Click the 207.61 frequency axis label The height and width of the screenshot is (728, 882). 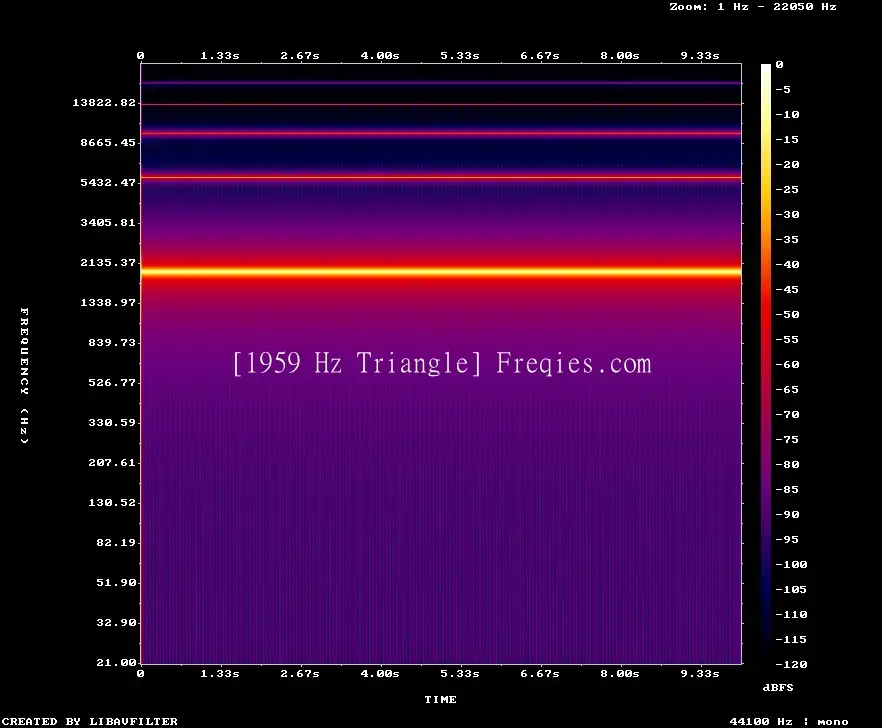click(x=112, y=462)
